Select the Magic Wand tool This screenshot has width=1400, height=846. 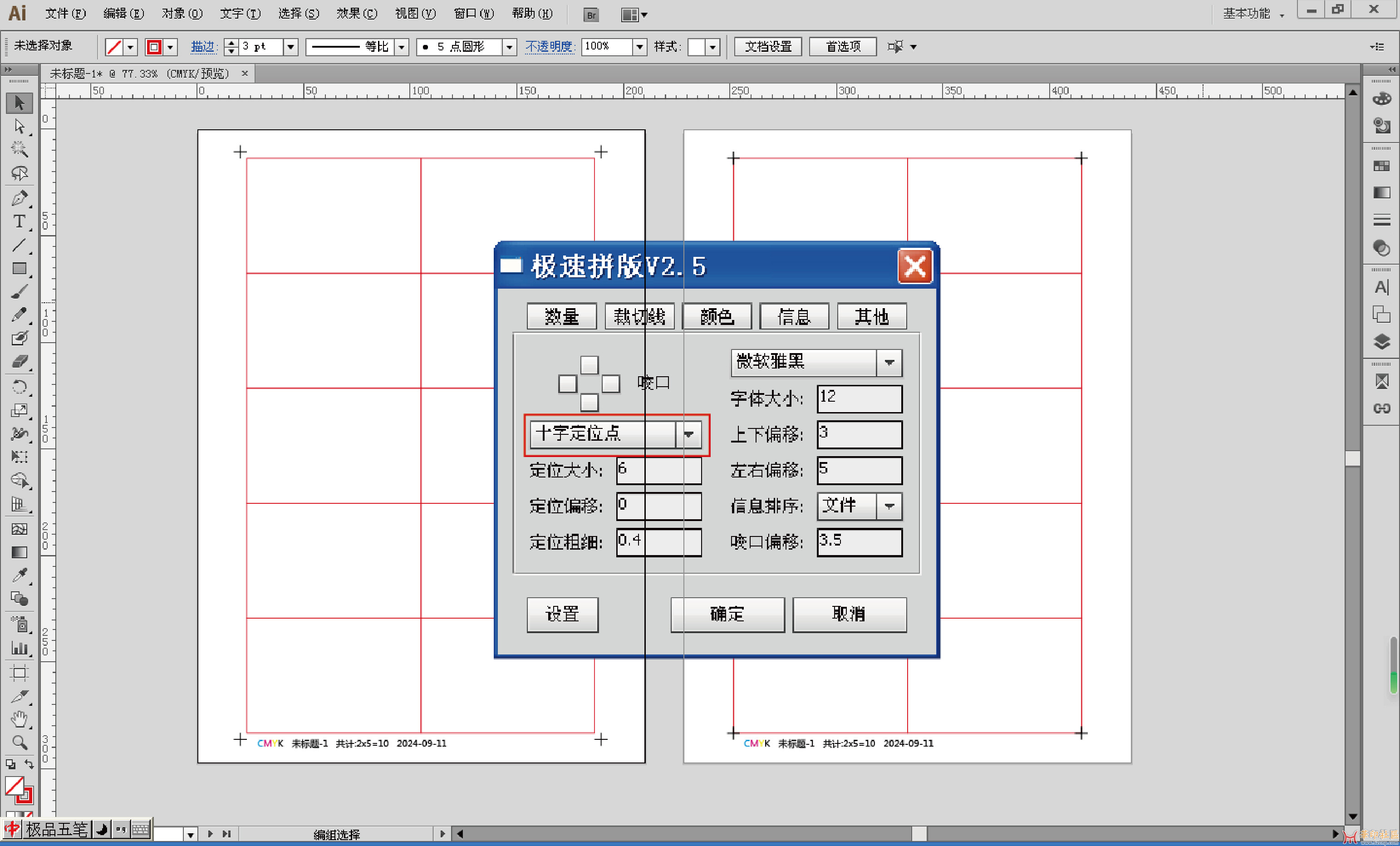[x=20, y=149]
